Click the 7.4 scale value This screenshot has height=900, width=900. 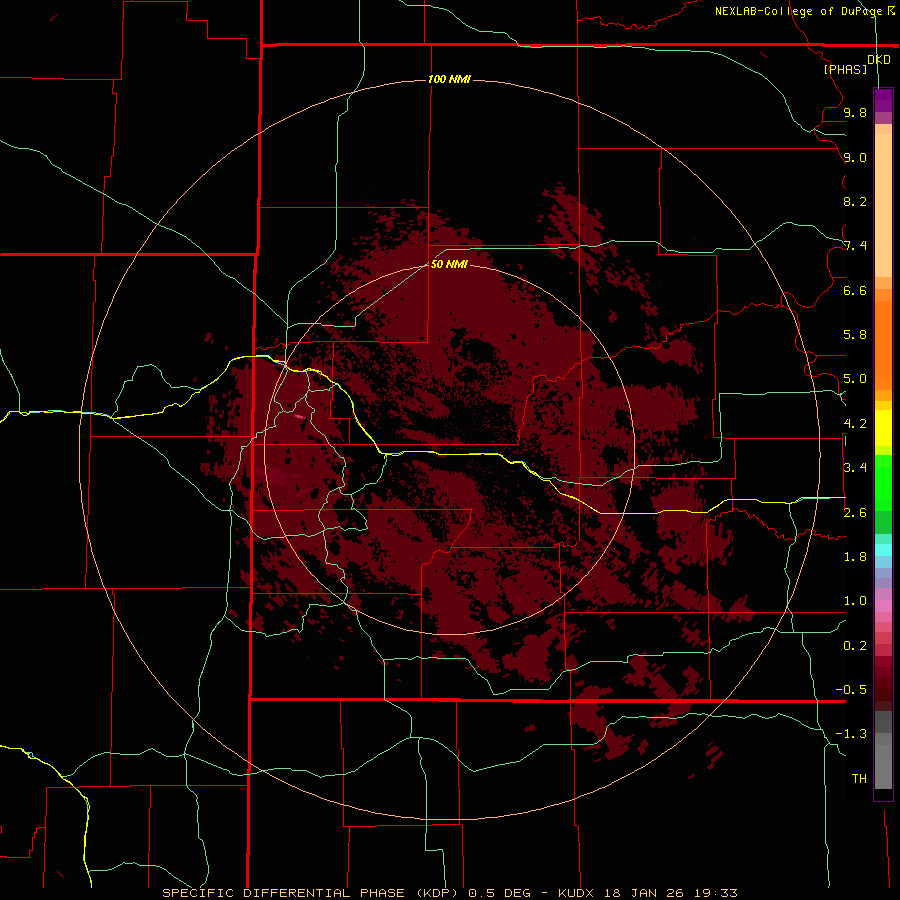point(855,246)
